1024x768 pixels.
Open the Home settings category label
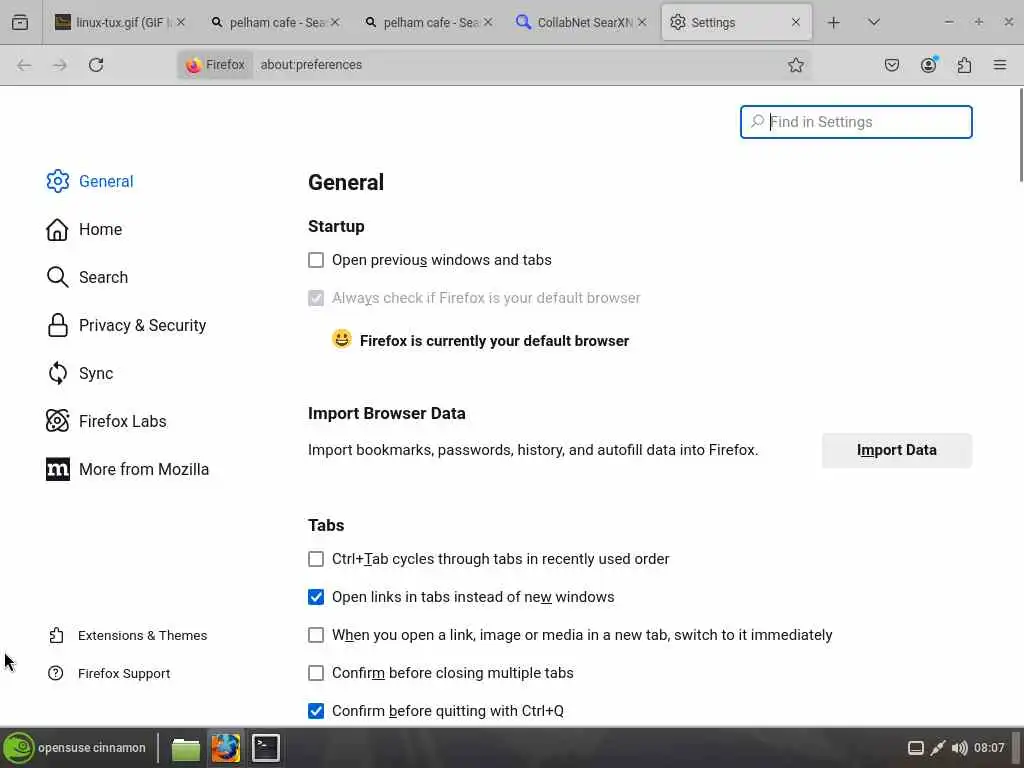[101, 229]
